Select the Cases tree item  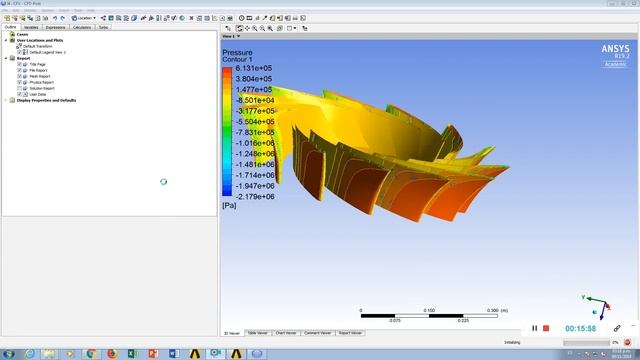[22, 35]
